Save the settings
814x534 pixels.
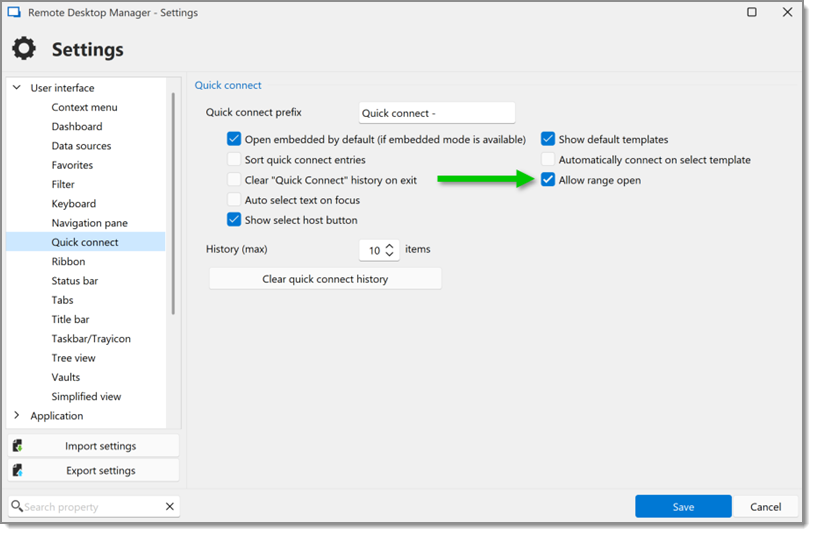[685, 508]
